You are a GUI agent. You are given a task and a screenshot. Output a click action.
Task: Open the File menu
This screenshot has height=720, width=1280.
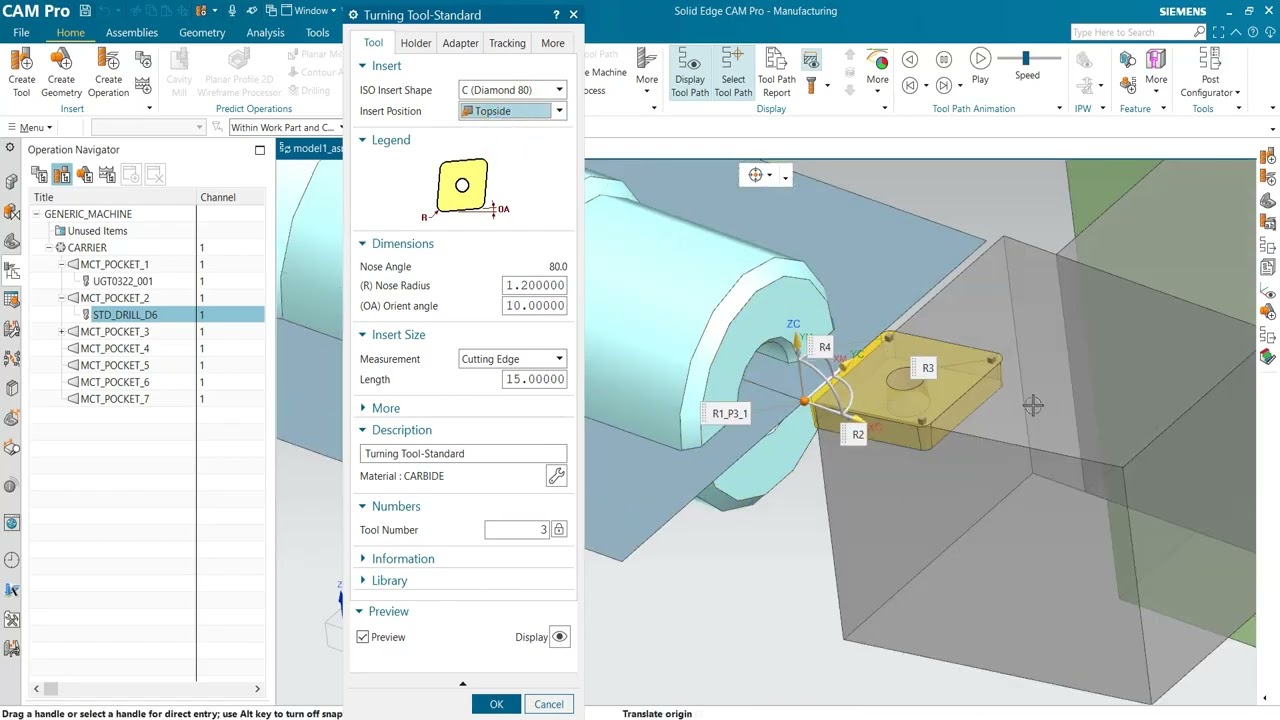click(x=21, y=33)
